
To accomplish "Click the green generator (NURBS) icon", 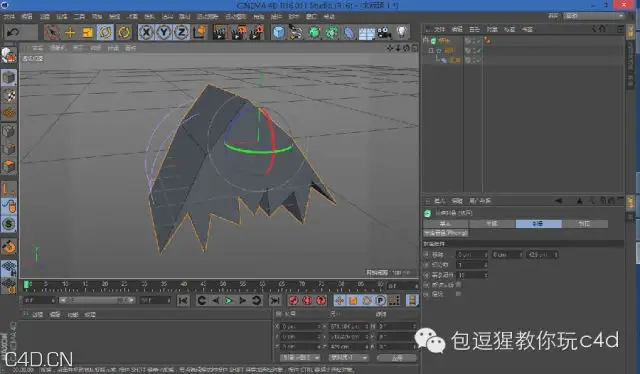I will (x=314, y=32).
